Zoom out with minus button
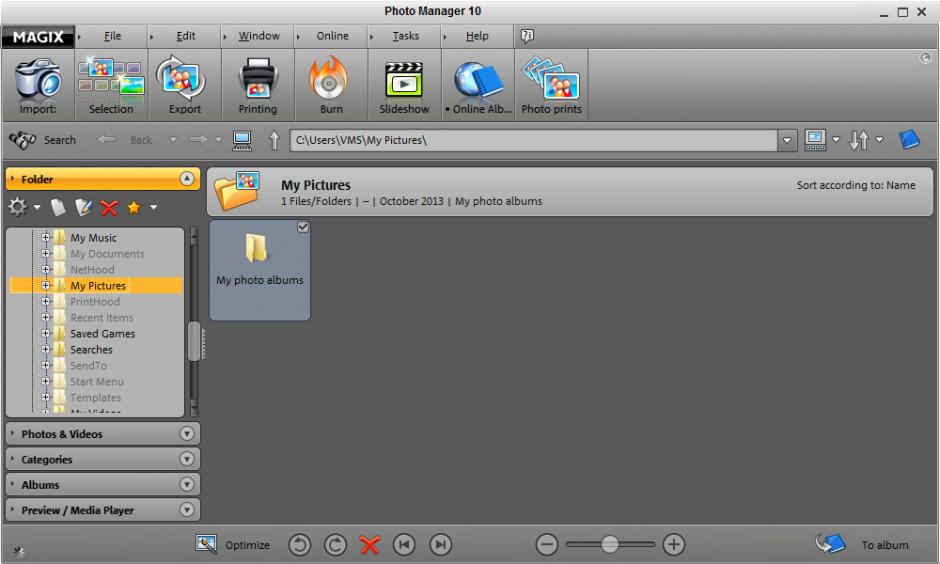 click(x=547, y=545)
